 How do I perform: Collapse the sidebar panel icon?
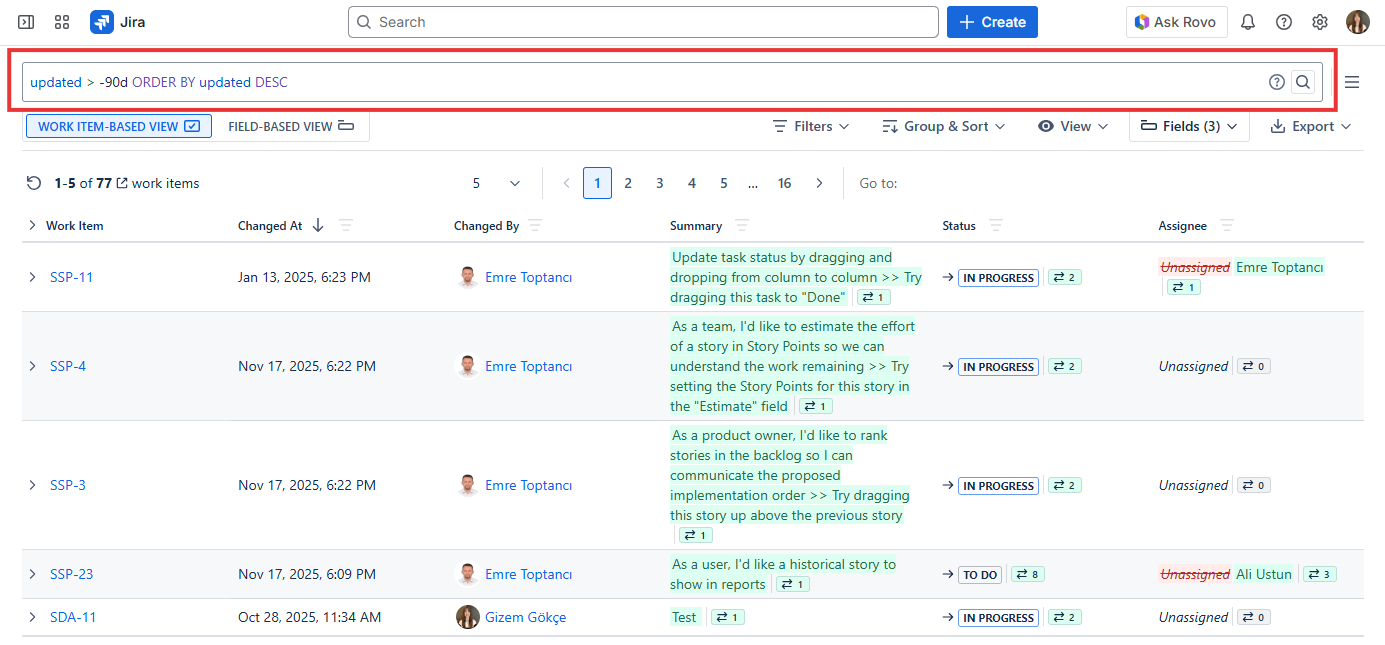(x=26, y=22)
